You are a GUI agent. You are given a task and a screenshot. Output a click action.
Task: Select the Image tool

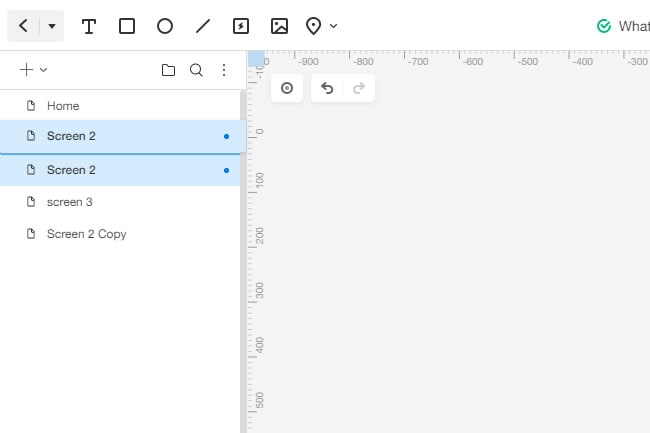[279, 26]
